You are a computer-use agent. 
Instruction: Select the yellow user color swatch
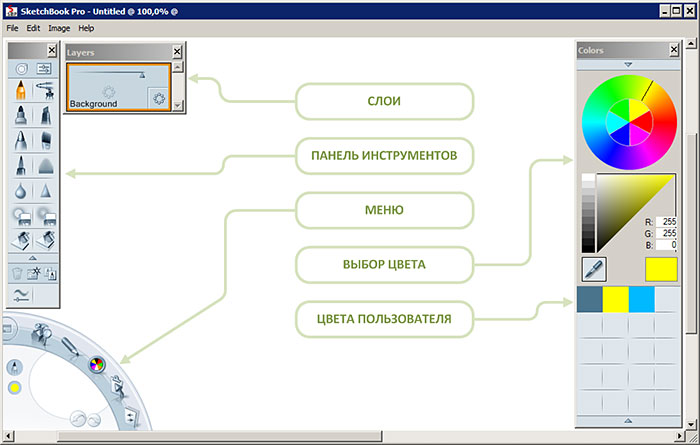[616, 299]
